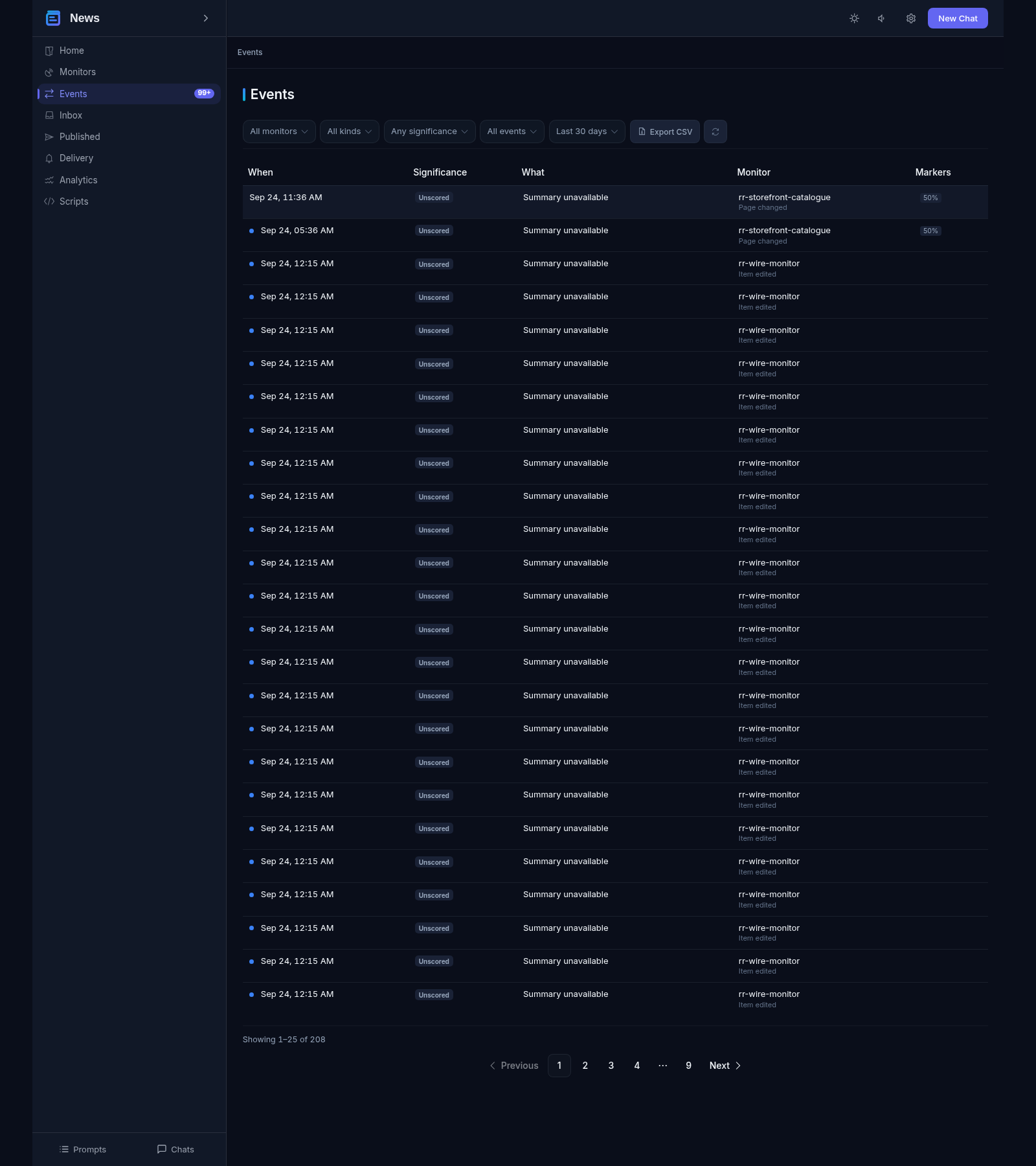Open the Chats tab

pyautogui.click(x=175, y=1149)
